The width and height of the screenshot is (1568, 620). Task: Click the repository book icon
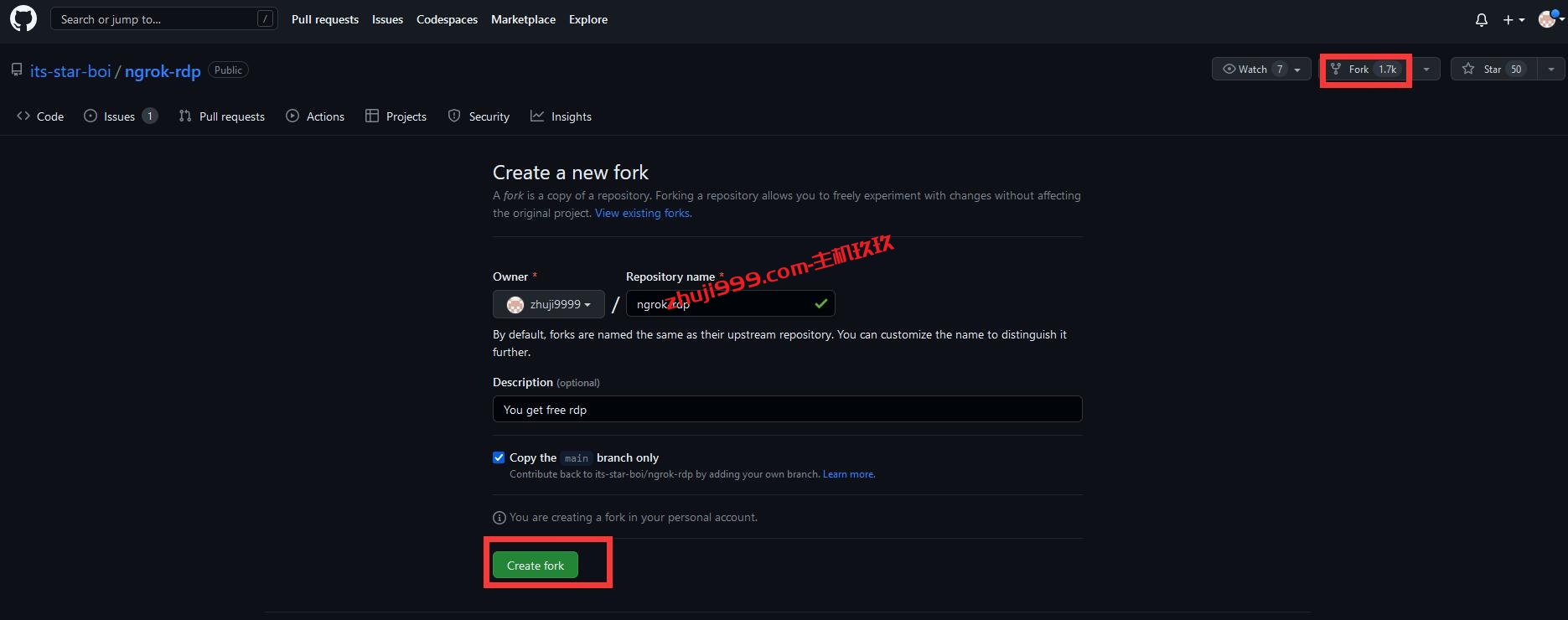click(x=17, y=70)
